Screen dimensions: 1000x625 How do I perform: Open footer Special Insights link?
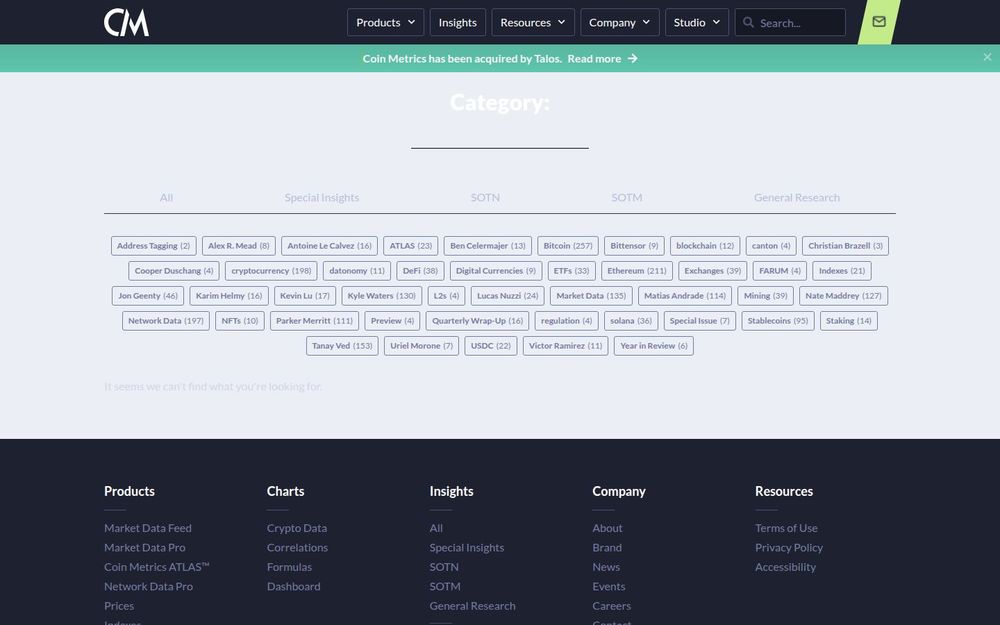coord(466,548)
